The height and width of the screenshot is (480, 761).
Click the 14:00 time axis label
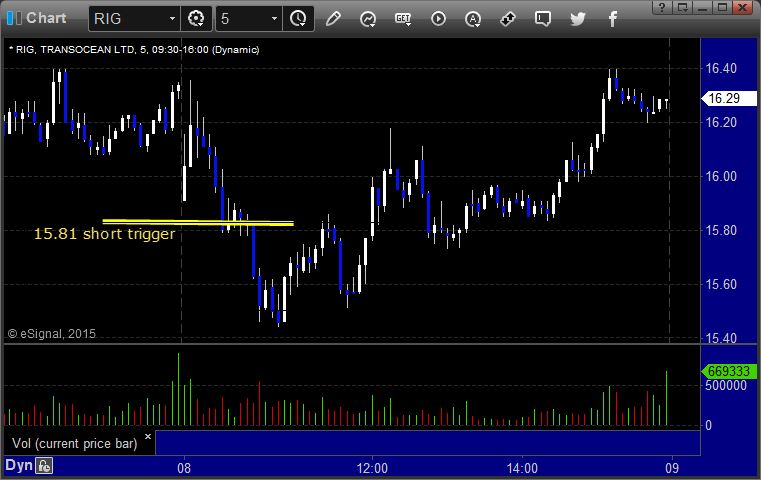point(522,468)
